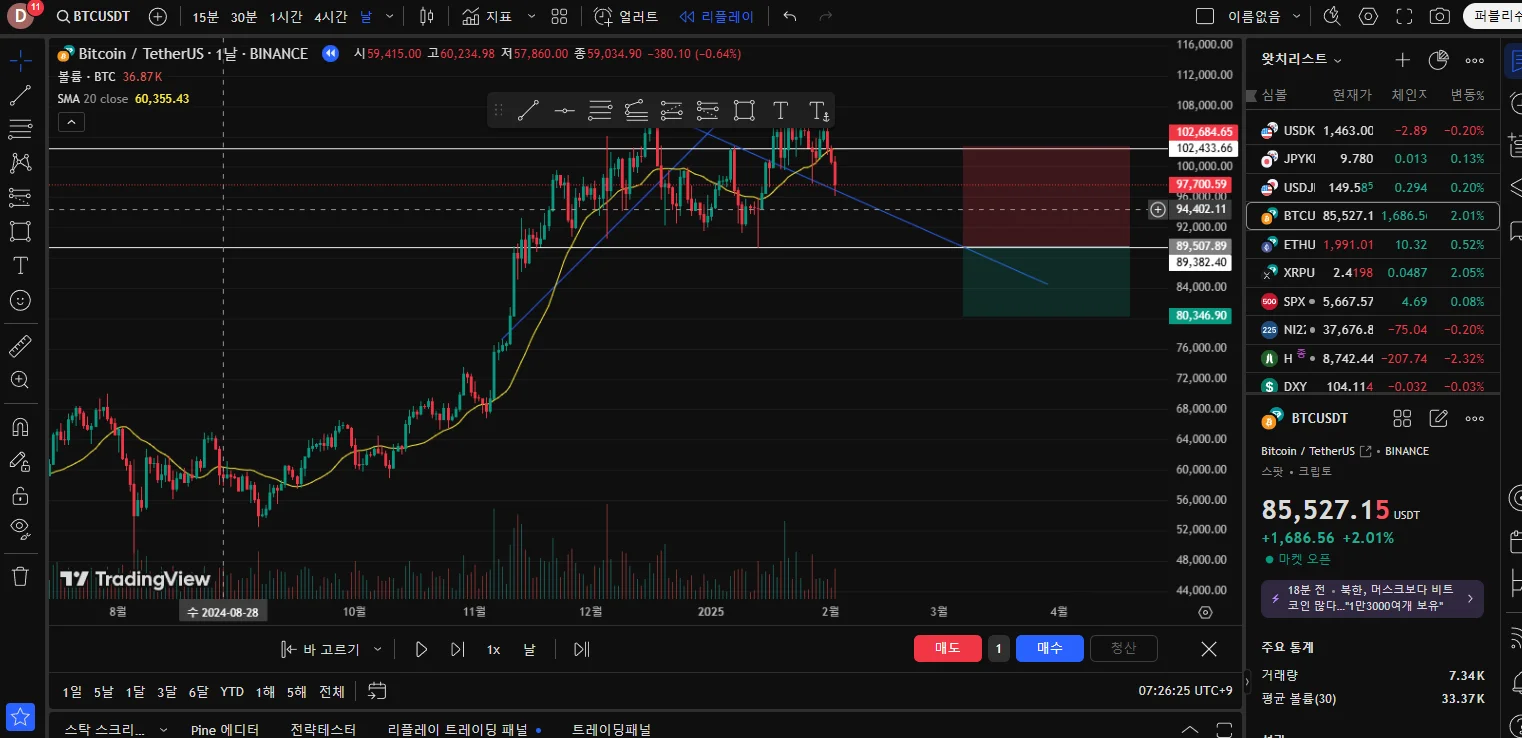The image size is (1522, 738).
Task: Select the 3달 date range
Action: coord(166,691)
